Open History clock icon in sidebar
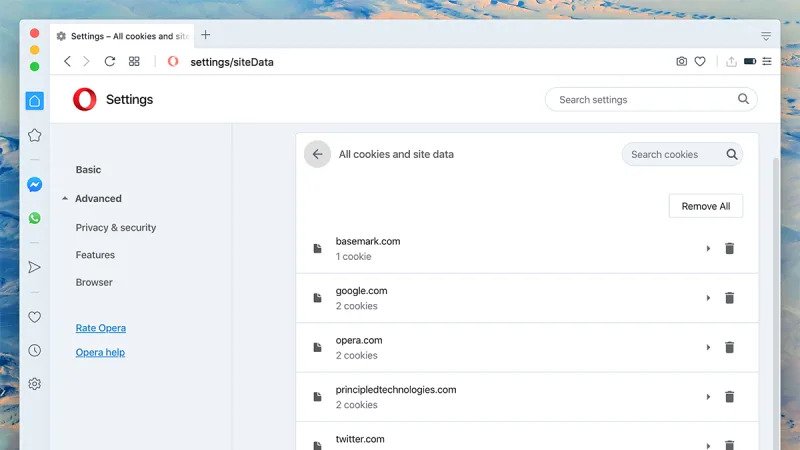This screenshot has width=800, height=450. [x=35, y=351]
